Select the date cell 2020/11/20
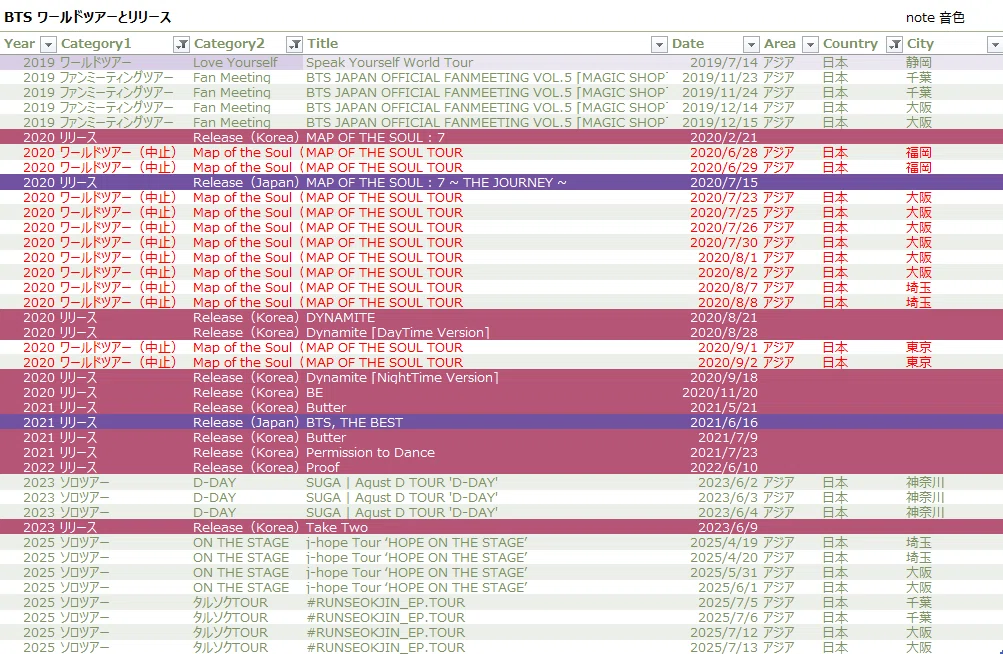1003x654 pixels. coord(720,392)
